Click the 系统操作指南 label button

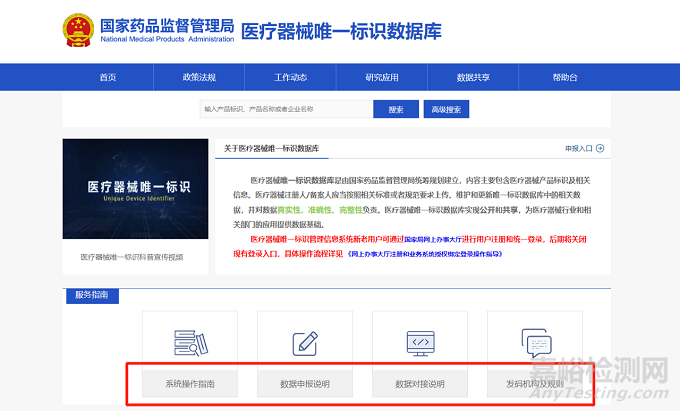190,384
